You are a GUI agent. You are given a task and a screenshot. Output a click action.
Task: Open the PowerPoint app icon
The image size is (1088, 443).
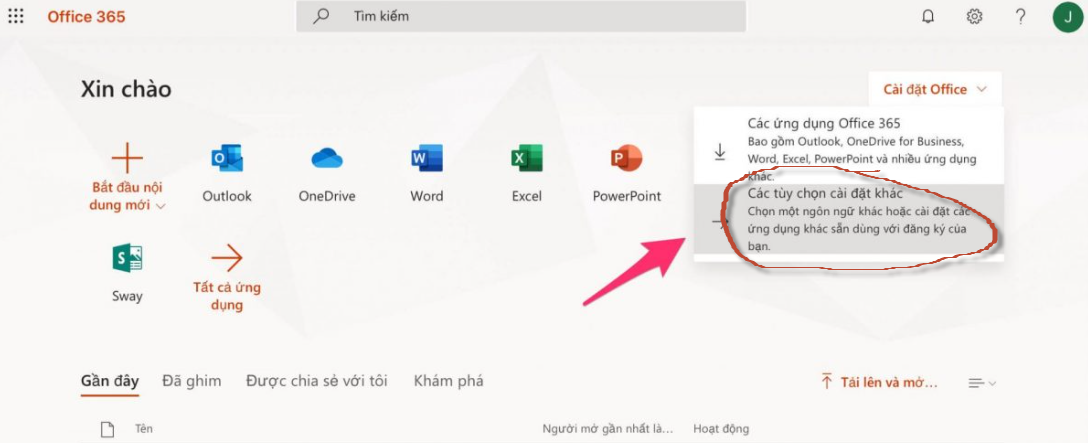(x=627, y=158)
